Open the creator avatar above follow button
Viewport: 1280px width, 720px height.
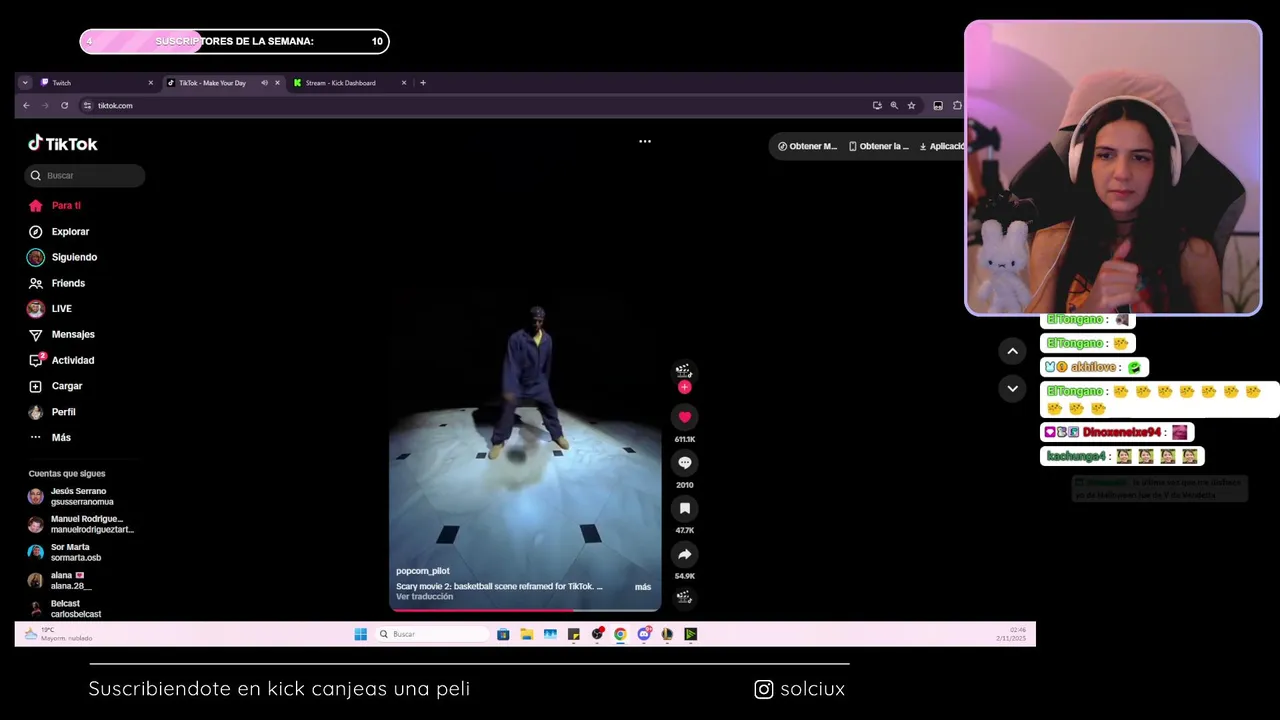(684, 370)
